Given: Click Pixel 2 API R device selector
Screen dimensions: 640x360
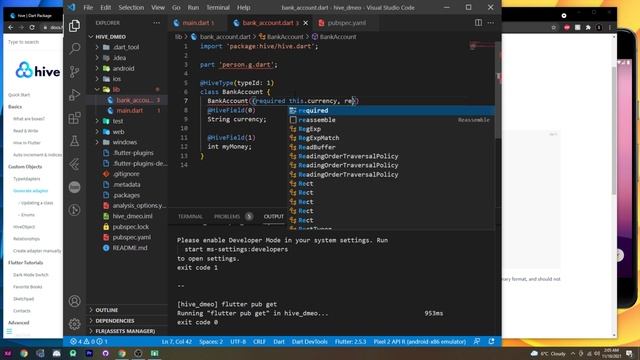Looking at the screenshot, I should (420, 342).
